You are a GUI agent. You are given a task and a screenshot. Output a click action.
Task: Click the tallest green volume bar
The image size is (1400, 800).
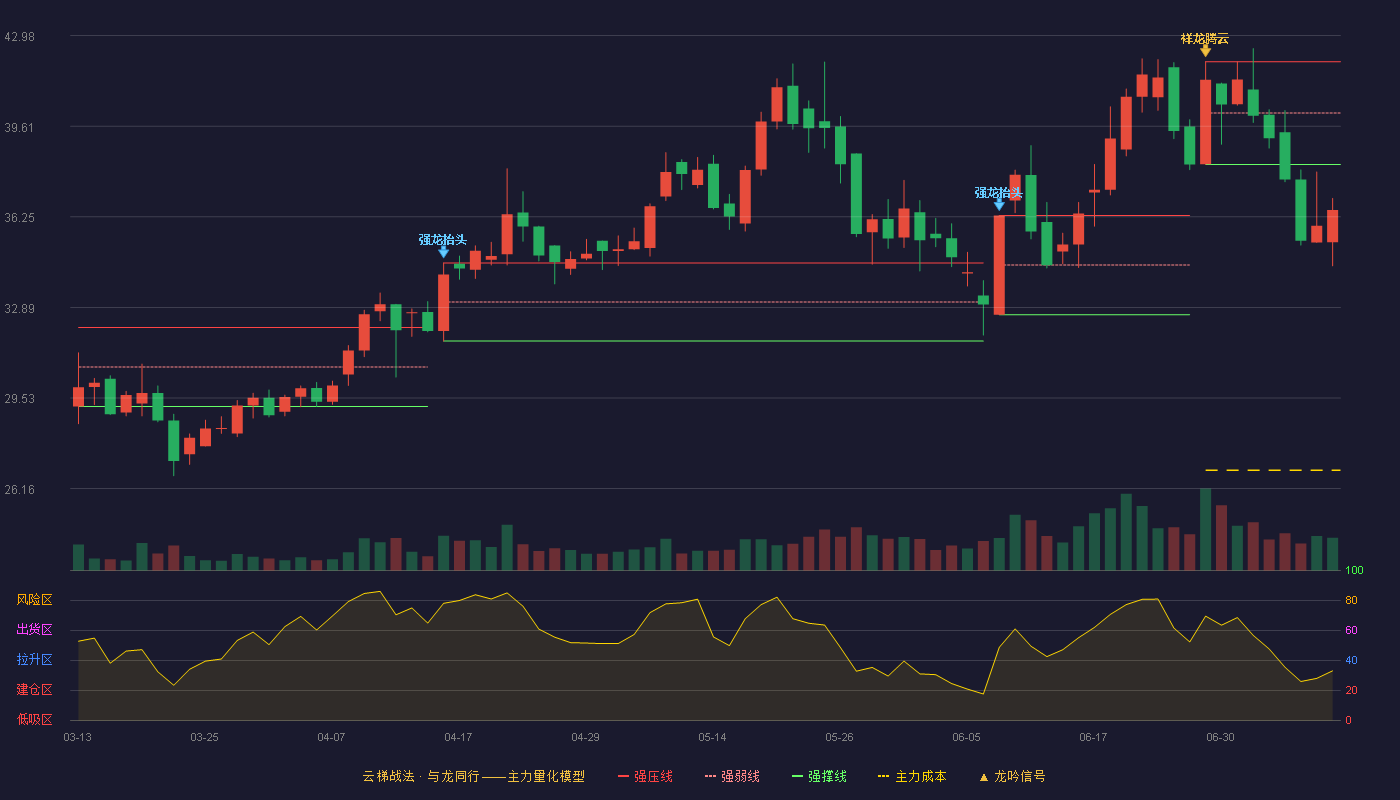coord(1205,529)
